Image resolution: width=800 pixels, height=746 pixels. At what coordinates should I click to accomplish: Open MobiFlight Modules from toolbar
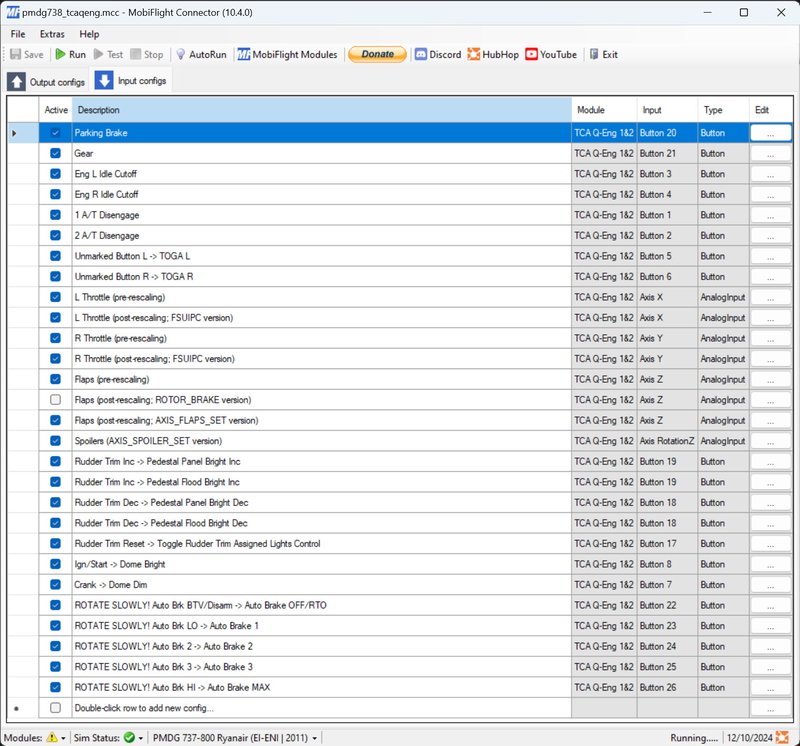(x=288, y=55)
